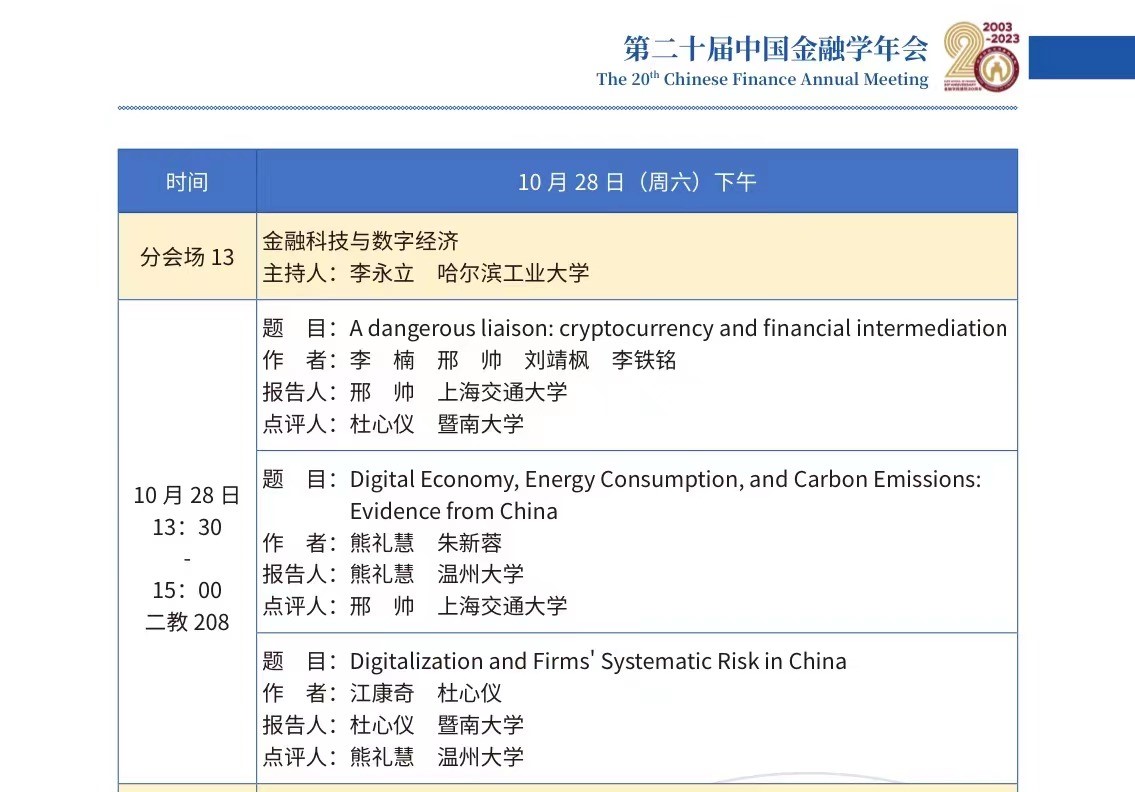This screenshot has width=1135, height=792.
Task: Click the 20th anniversary logo emblem
Action: 980,56
